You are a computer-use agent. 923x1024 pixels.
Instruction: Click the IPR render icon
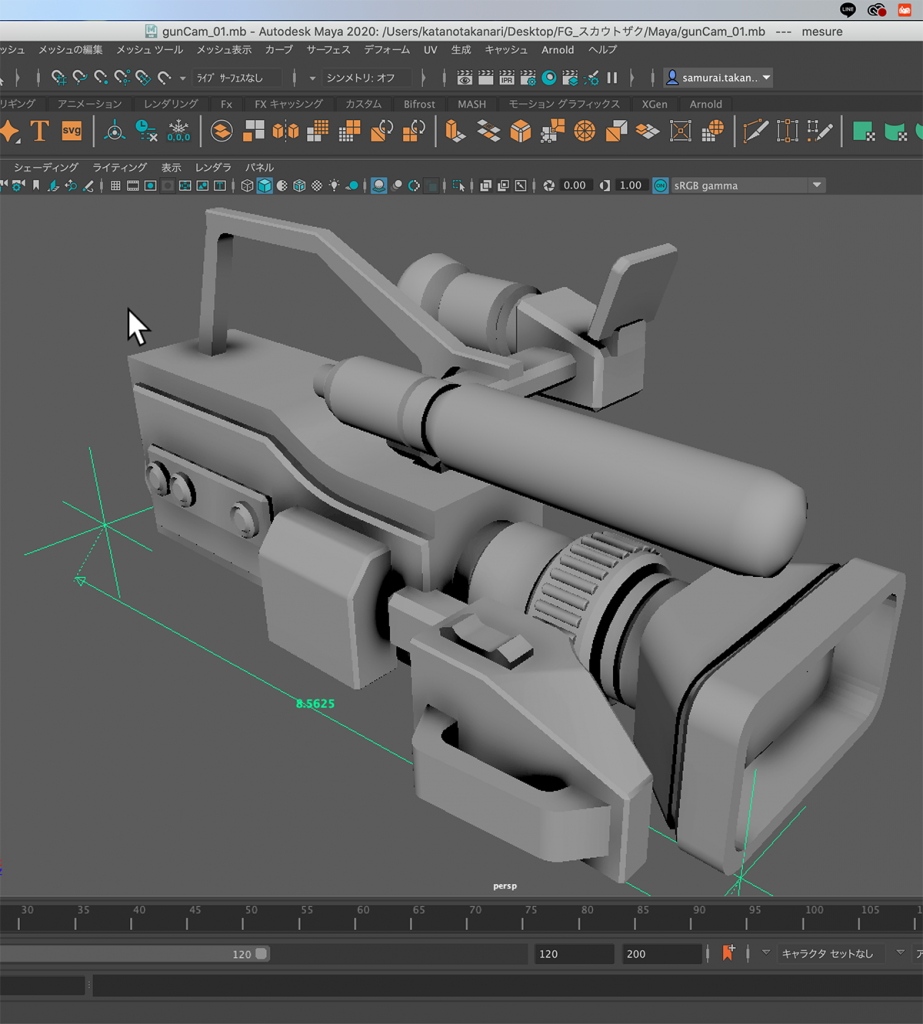(x=506, y=77)
